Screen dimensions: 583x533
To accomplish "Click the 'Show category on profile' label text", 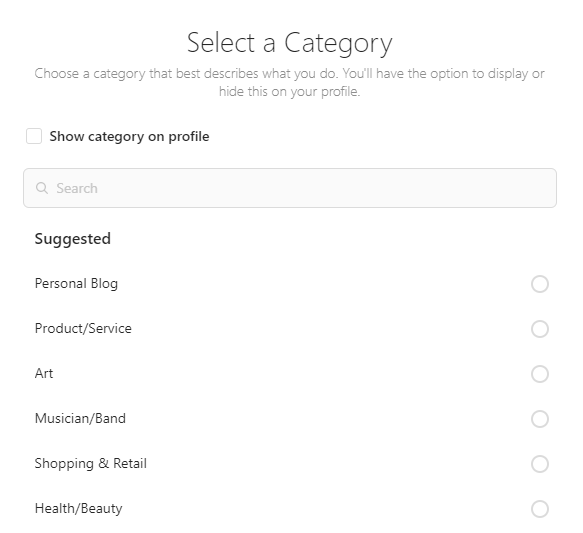I will point(129,136).
